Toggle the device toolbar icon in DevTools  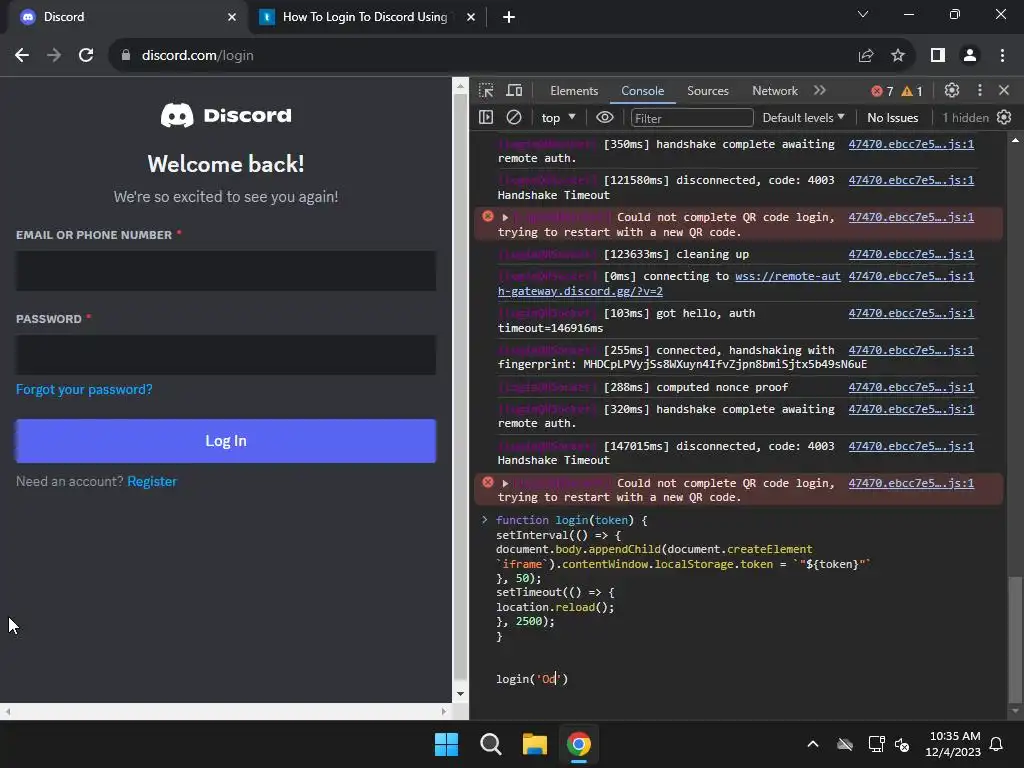tap(515, 90)
